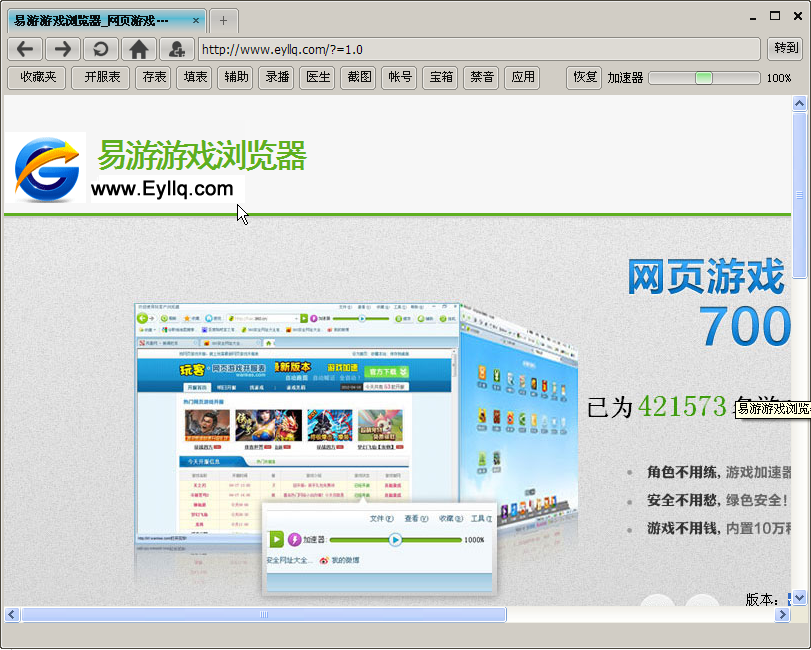Open the 宝箱 treasure box button
This screenshot has width=811, height=650.
pyautogui.click(x=440, y=78)
